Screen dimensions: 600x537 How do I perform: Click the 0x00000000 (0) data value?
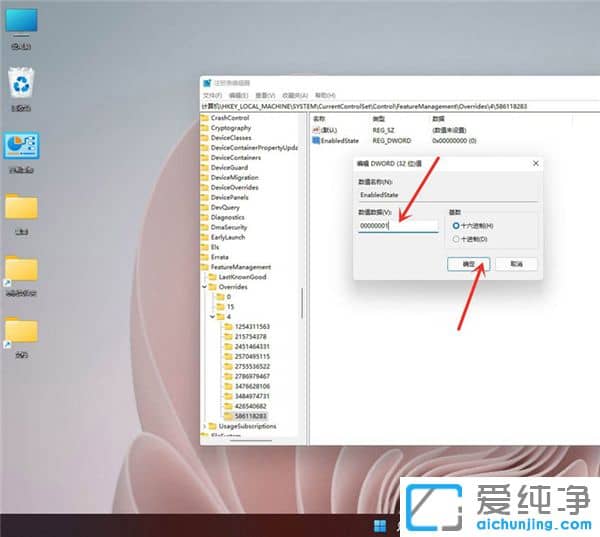[x=454, y=140]
